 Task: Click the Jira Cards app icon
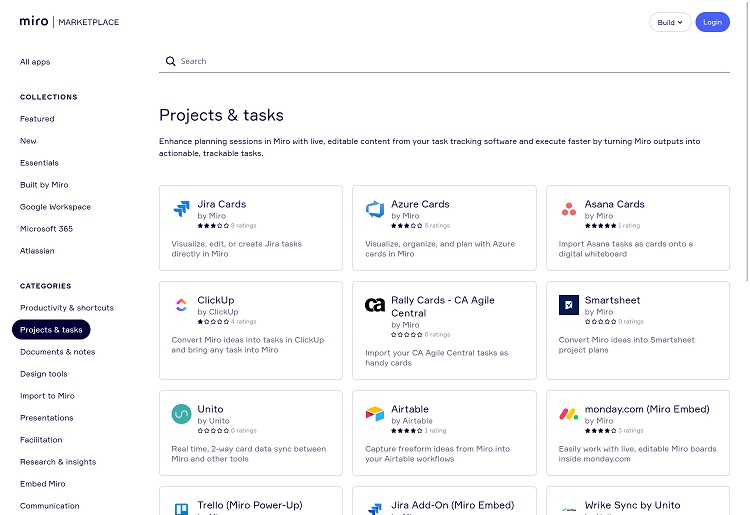pos(181,209)
